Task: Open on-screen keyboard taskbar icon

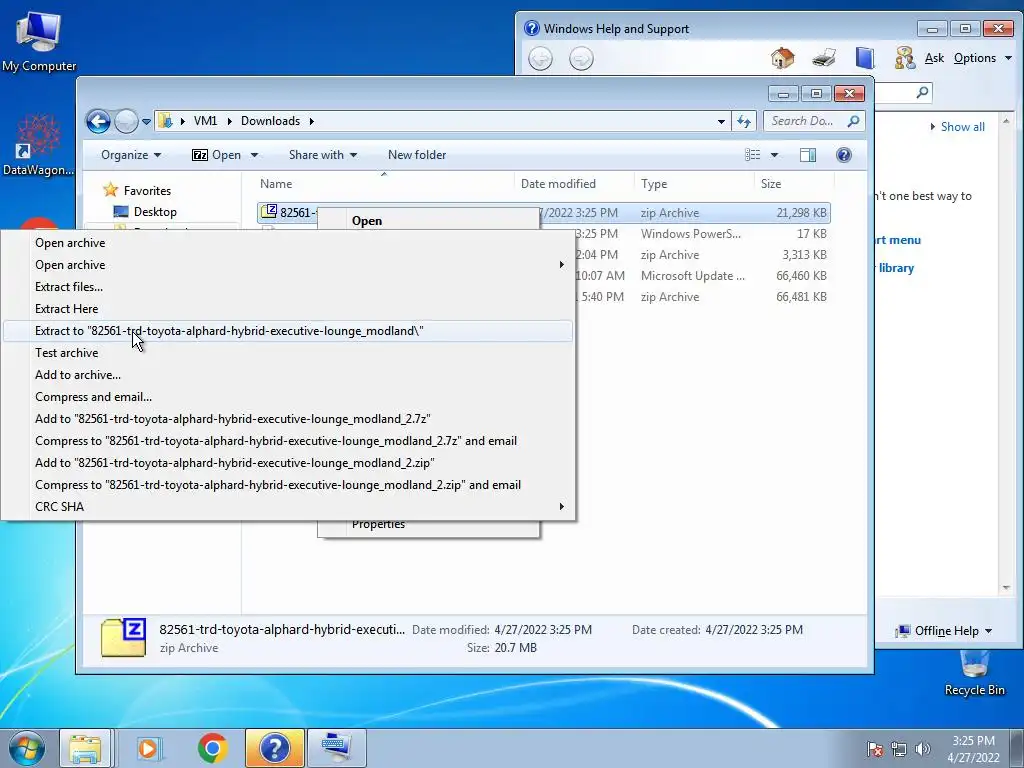Action: tap(336, 748)
